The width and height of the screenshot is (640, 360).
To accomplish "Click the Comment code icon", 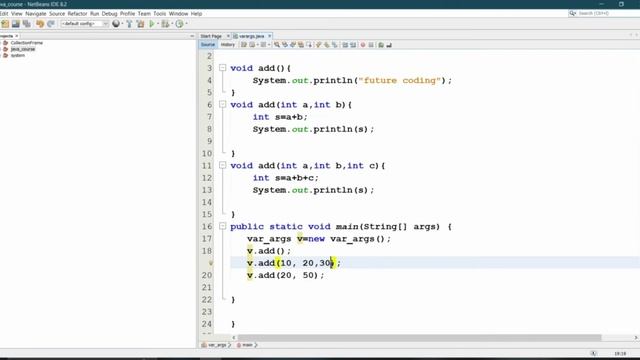I will (381, 45).
